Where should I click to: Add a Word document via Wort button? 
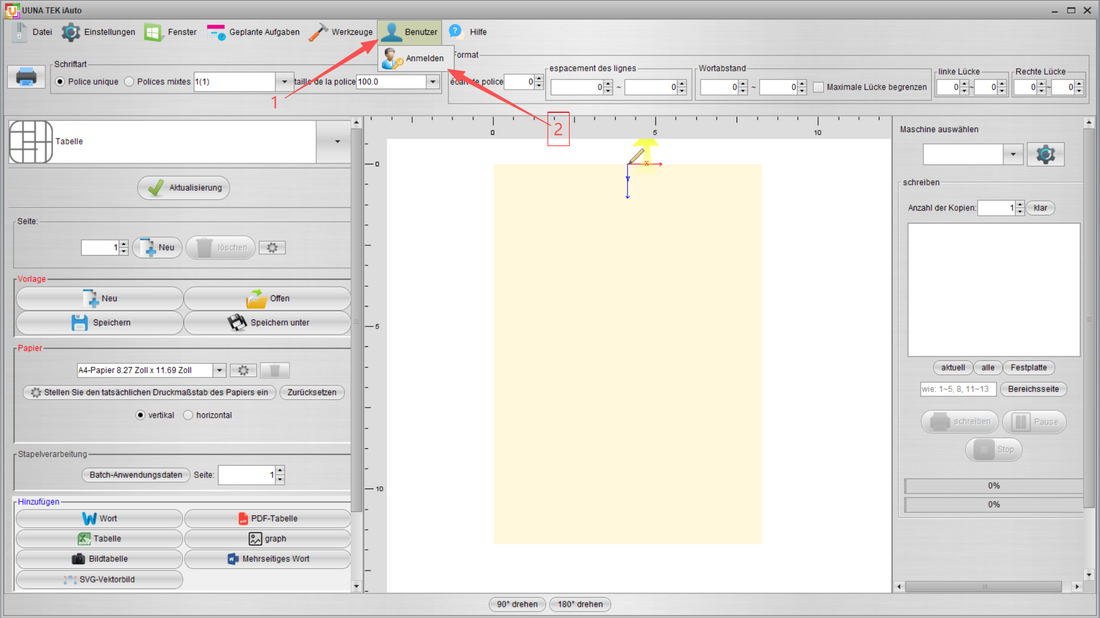(100, 518)
